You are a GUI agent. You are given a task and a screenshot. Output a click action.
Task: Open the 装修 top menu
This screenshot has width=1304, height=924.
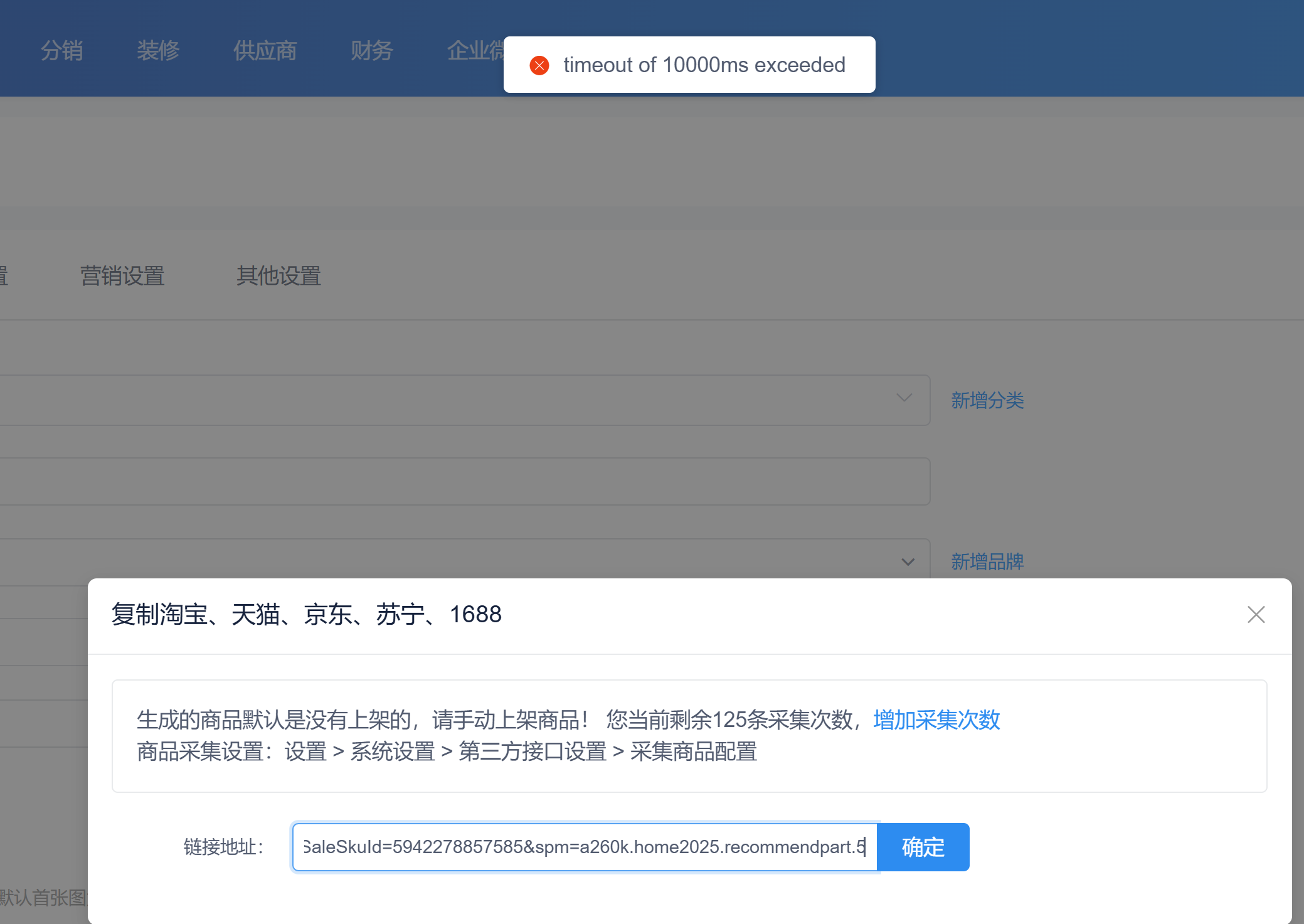pyautogui.click(x=158, y=50)
